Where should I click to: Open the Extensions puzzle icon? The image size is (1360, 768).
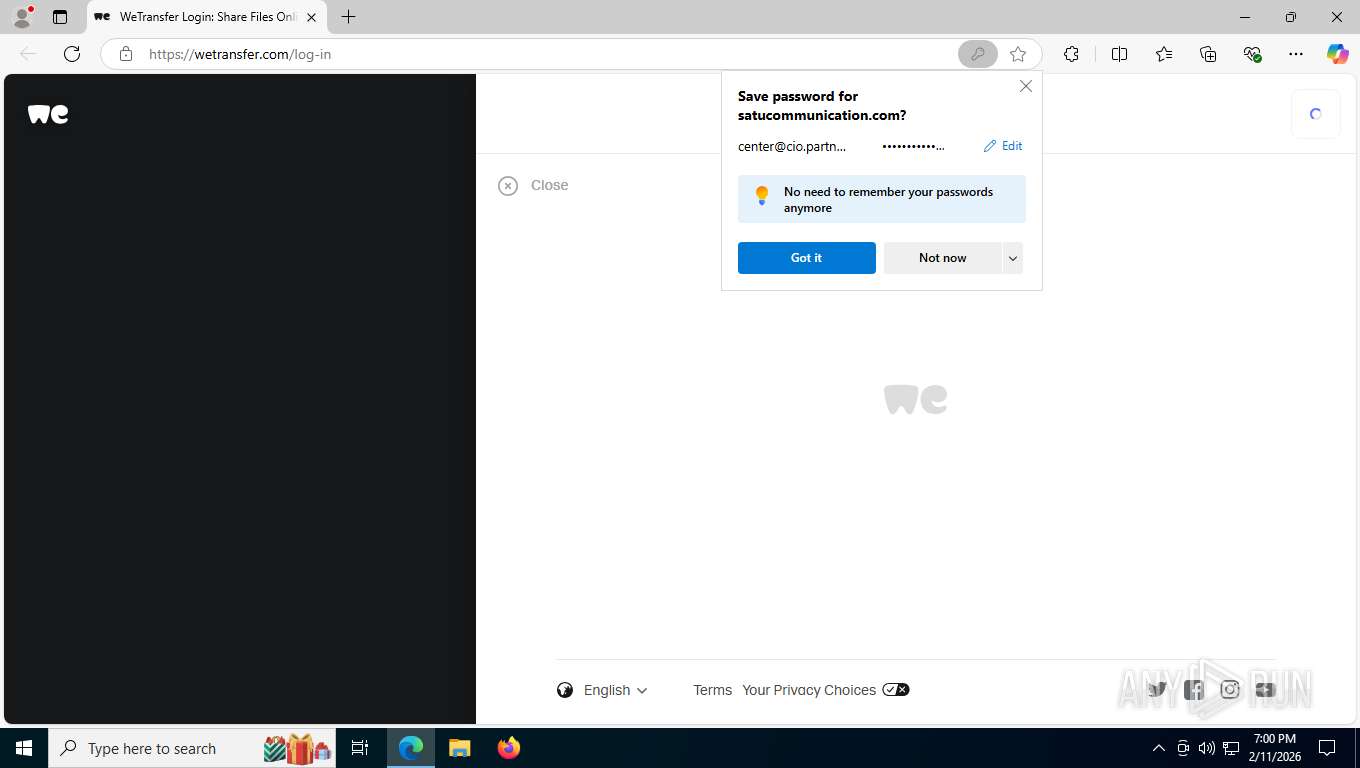[x=1071, y=54]
